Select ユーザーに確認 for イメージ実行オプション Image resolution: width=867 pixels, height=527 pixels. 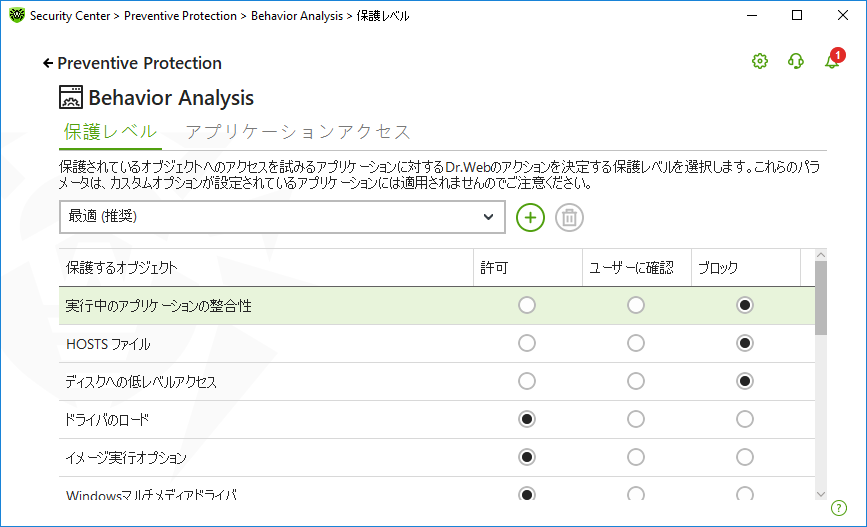click(x=636, y=457)
